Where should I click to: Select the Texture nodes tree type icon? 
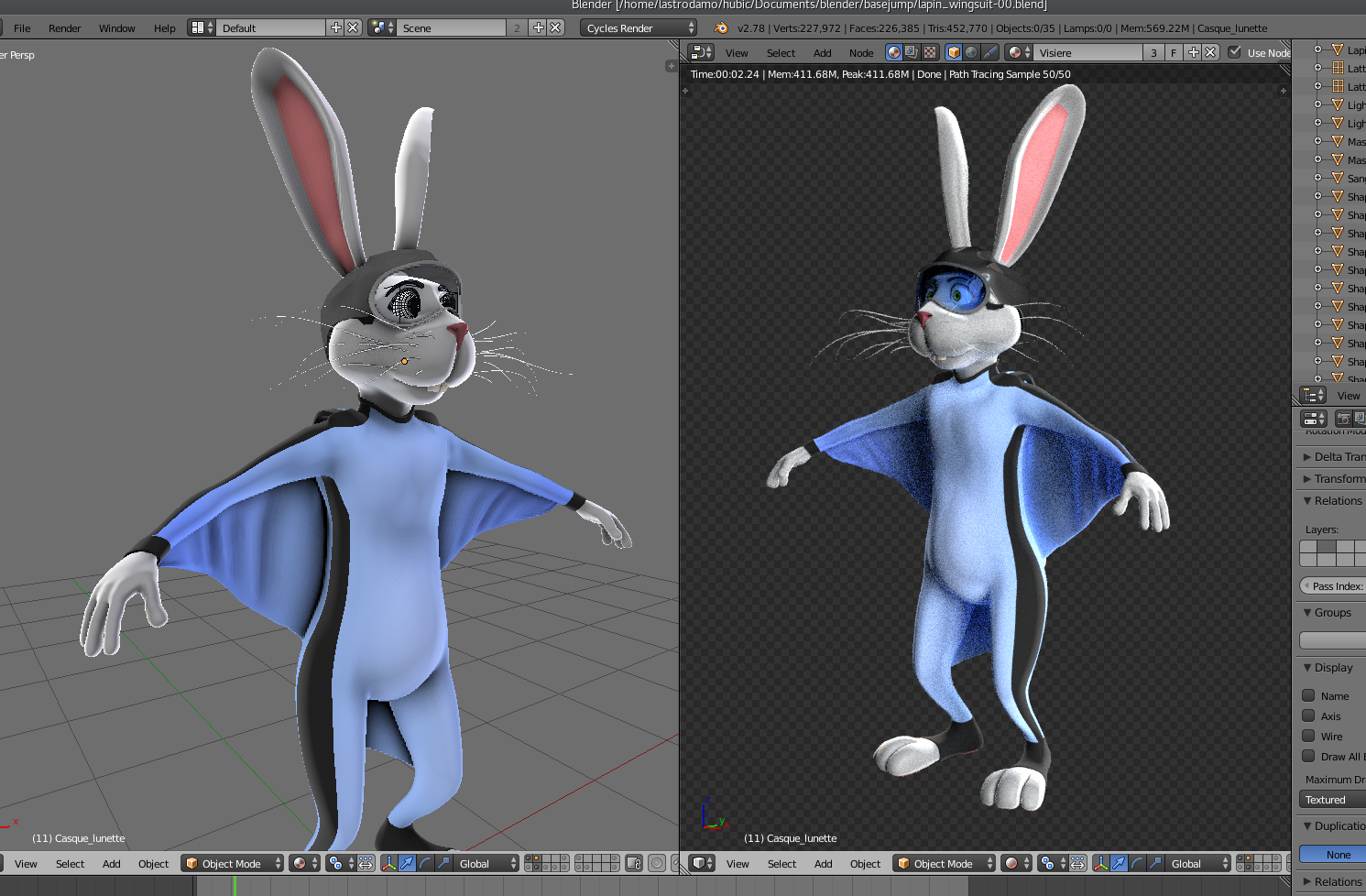[x=930, y=52]
